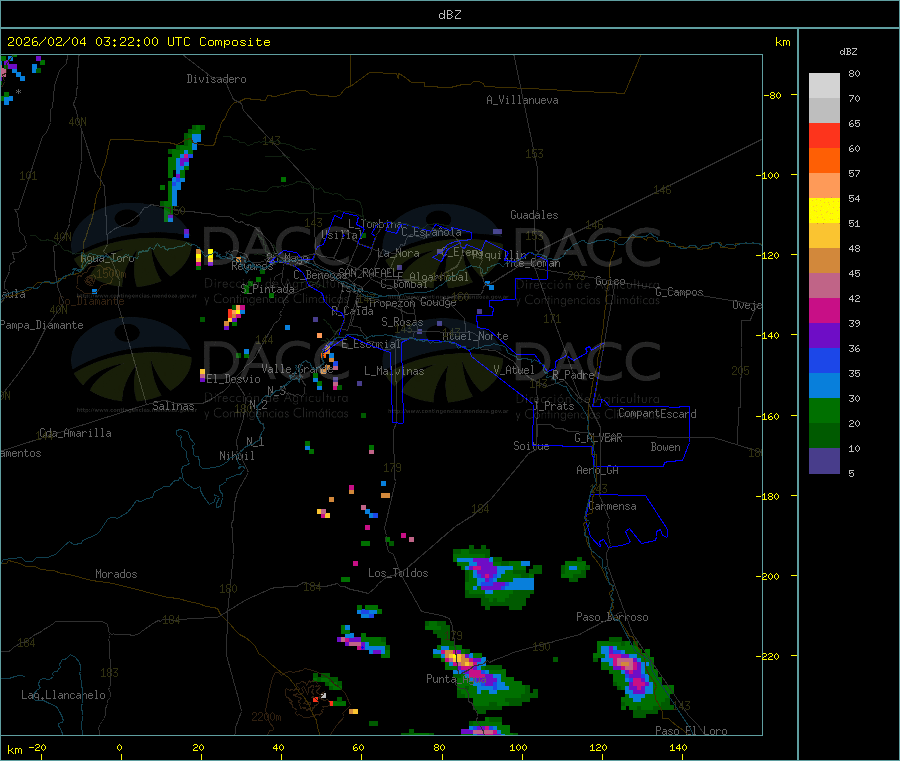Click the -200 km vertical axis tick label
This screenshot has height=761, width=900.
(767, 576)
